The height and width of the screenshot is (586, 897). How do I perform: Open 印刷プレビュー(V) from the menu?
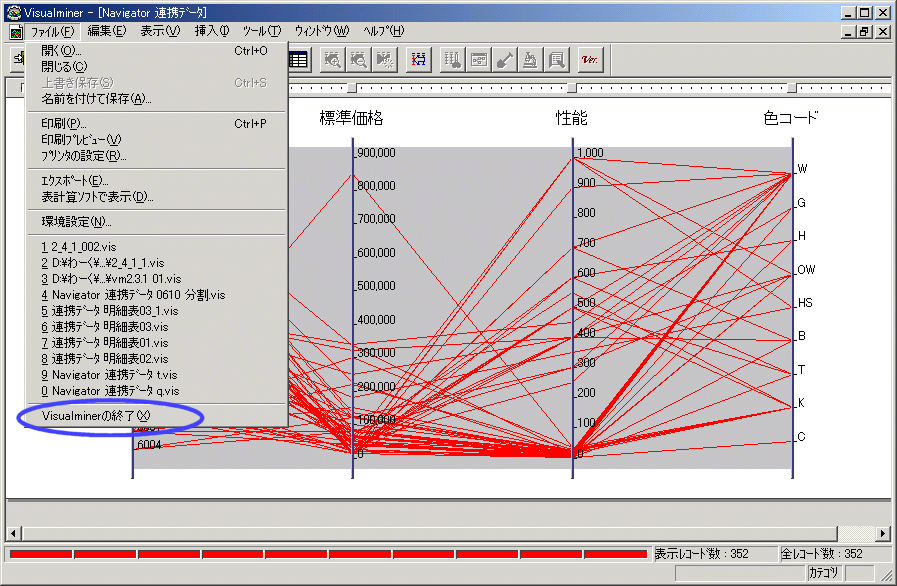point(156,140)
